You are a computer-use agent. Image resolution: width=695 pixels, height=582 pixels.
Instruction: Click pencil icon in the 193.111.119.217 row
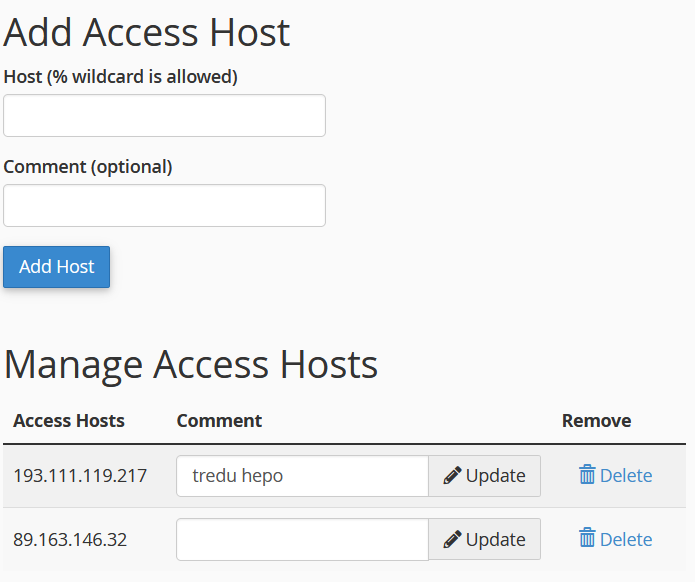(x=452, y=476)
